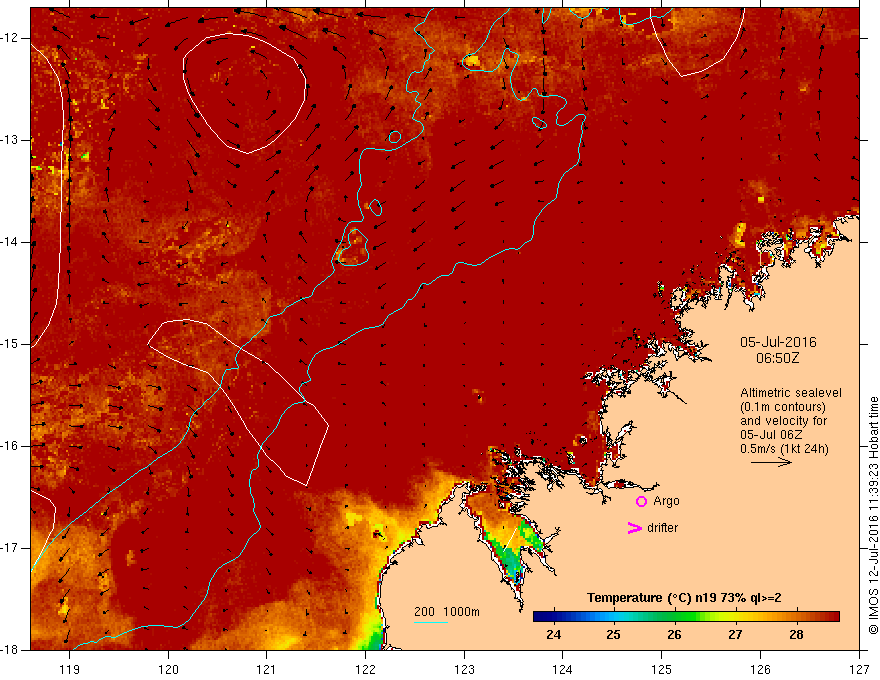
Task: Click colorbar tick label 27
Action: [735, 635]
